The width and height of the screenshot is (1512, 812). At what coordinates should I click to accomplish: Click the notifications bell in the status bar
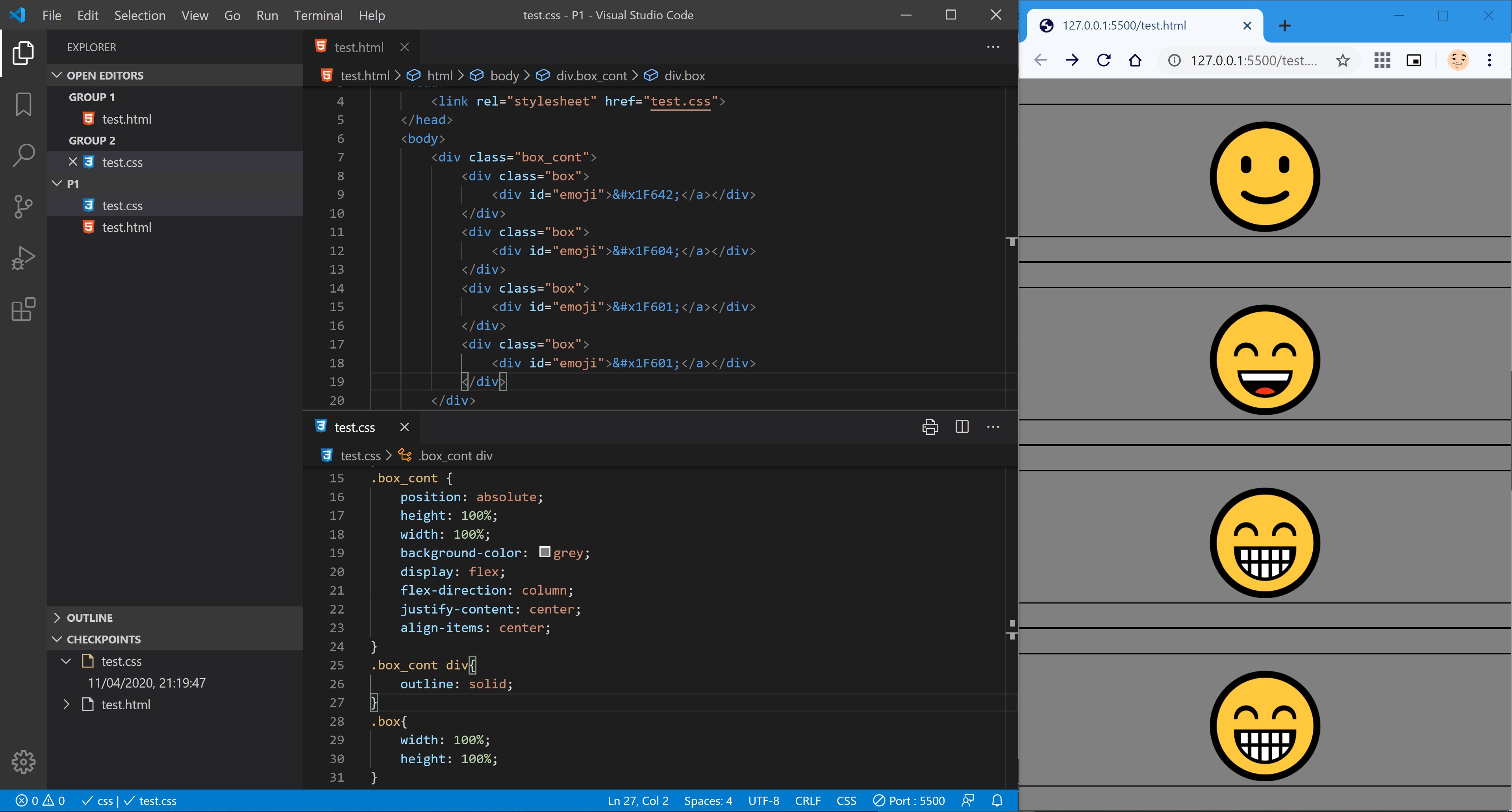click(x=997, y=800)
